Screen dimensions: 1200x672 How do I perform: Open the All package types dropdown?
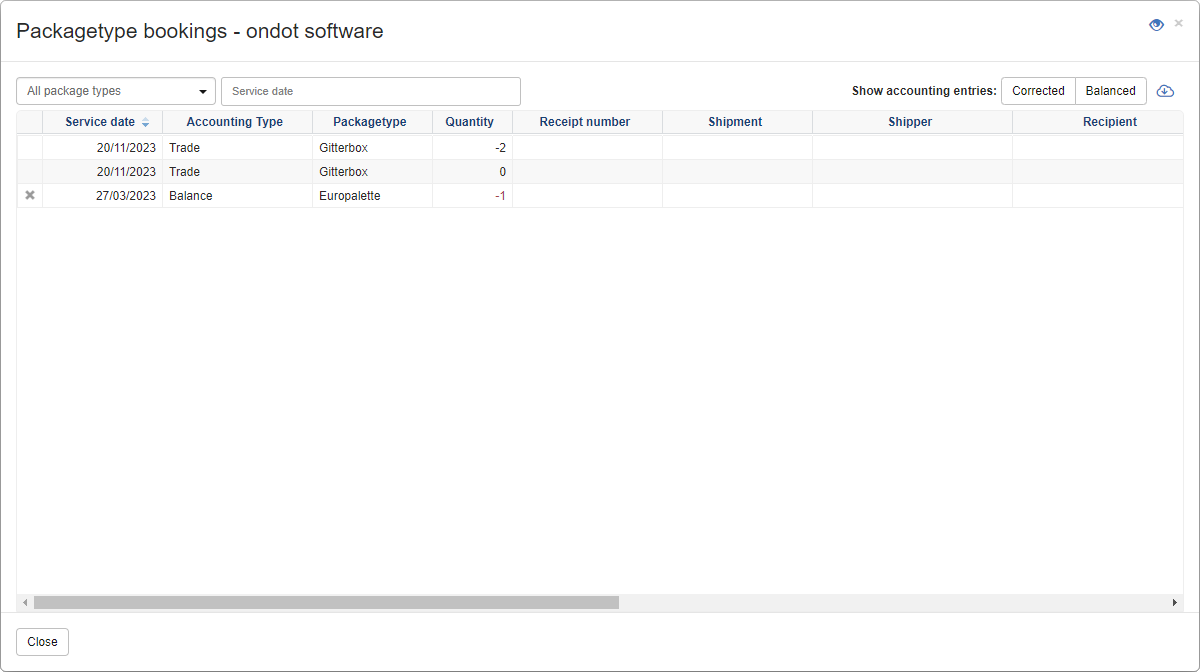click(x=116, y=91)
